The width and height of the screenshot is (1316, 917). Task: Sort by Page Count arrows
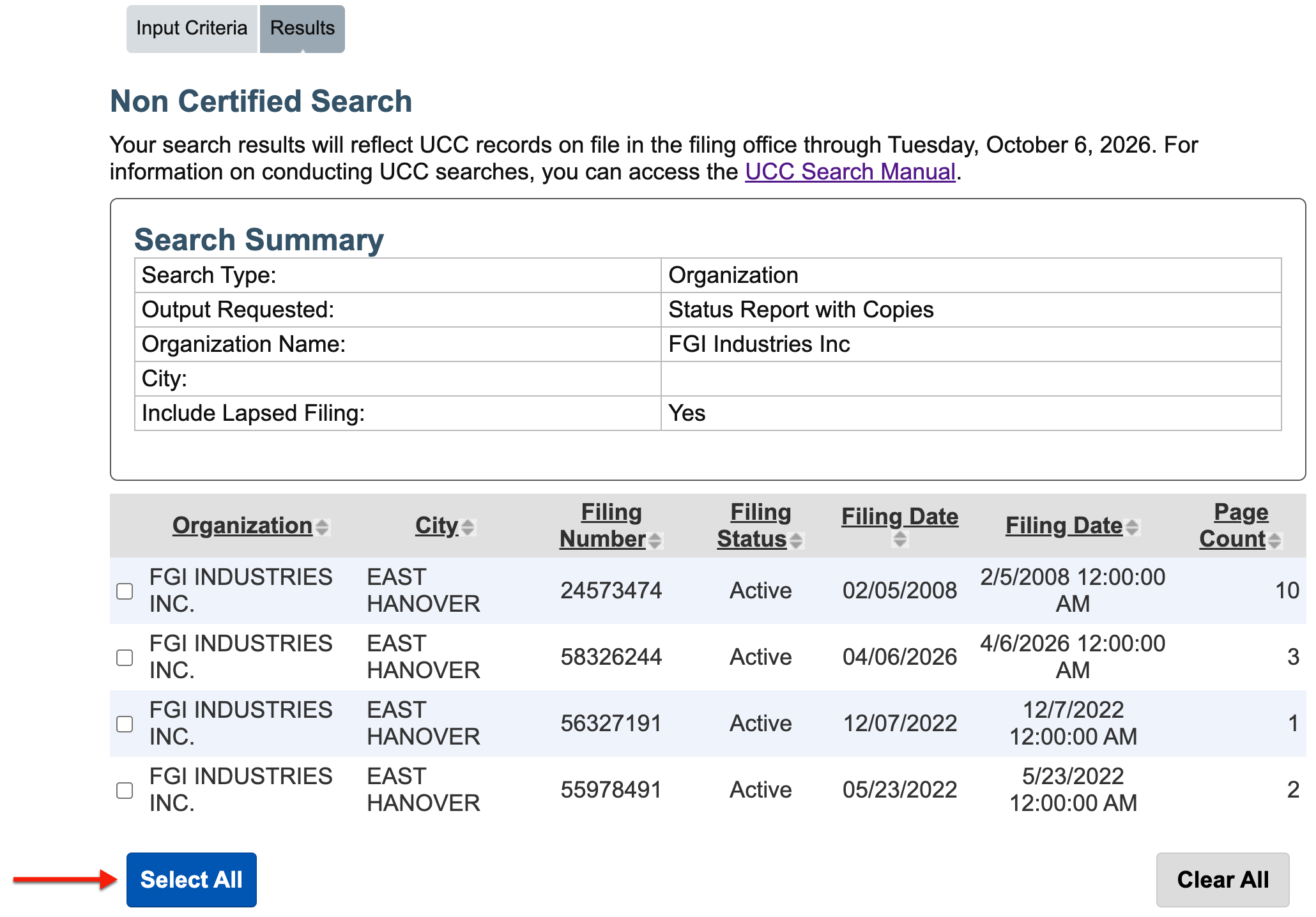click(x=1274, y=540)
